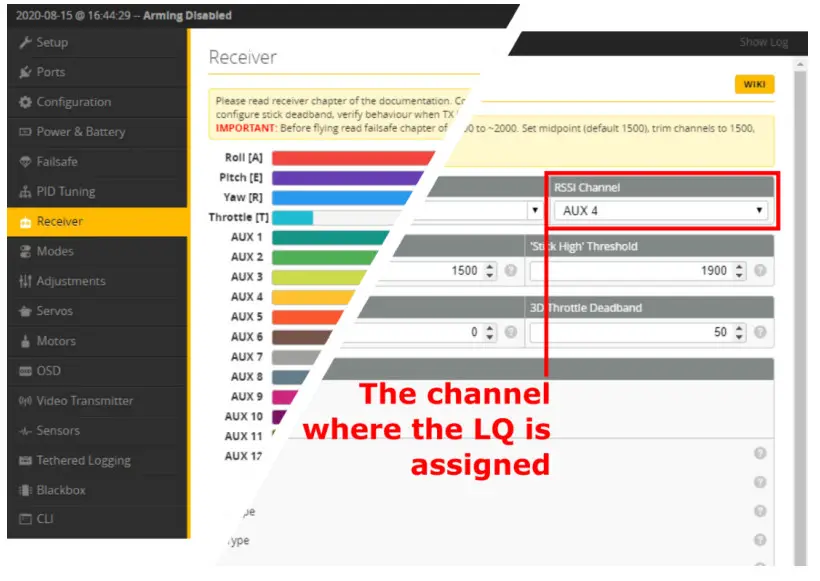Click the Ports plug icon
The height and width of the screenshot is (581, 820).
pyautogui.click(x=25, y=72)
